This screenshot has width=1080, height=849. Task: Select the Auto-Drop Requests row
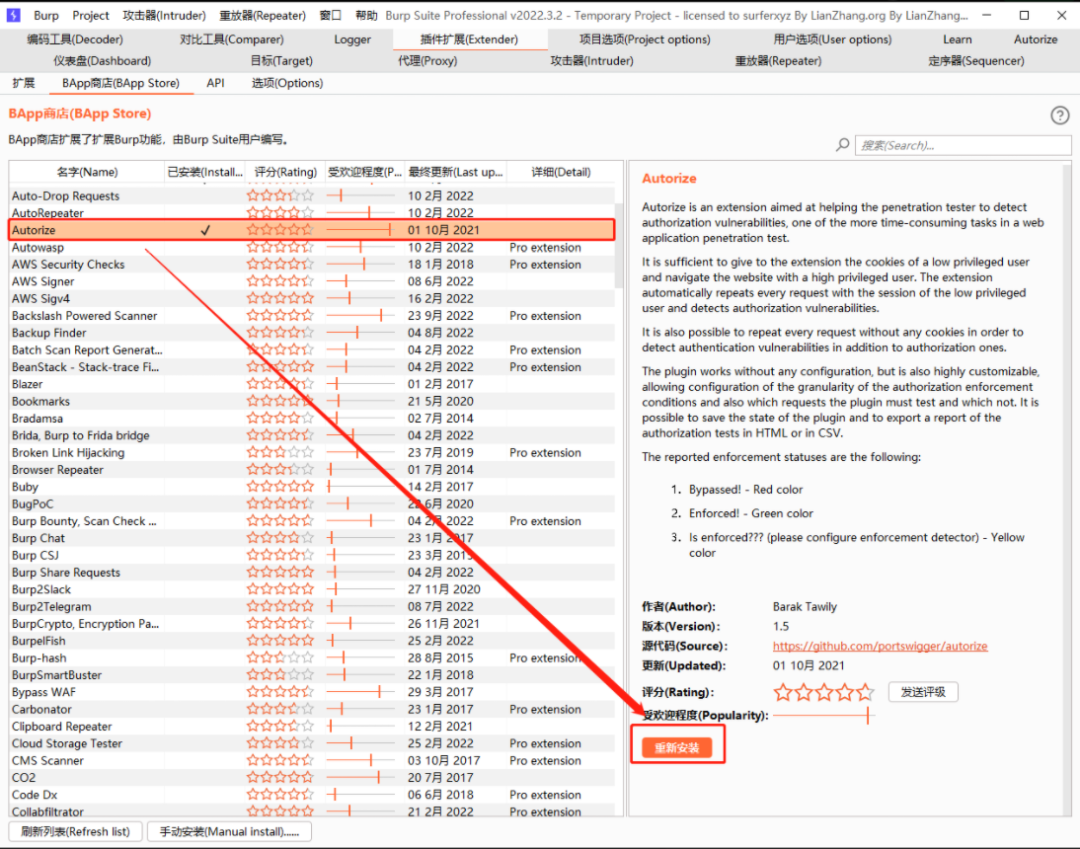coord(312,196)
